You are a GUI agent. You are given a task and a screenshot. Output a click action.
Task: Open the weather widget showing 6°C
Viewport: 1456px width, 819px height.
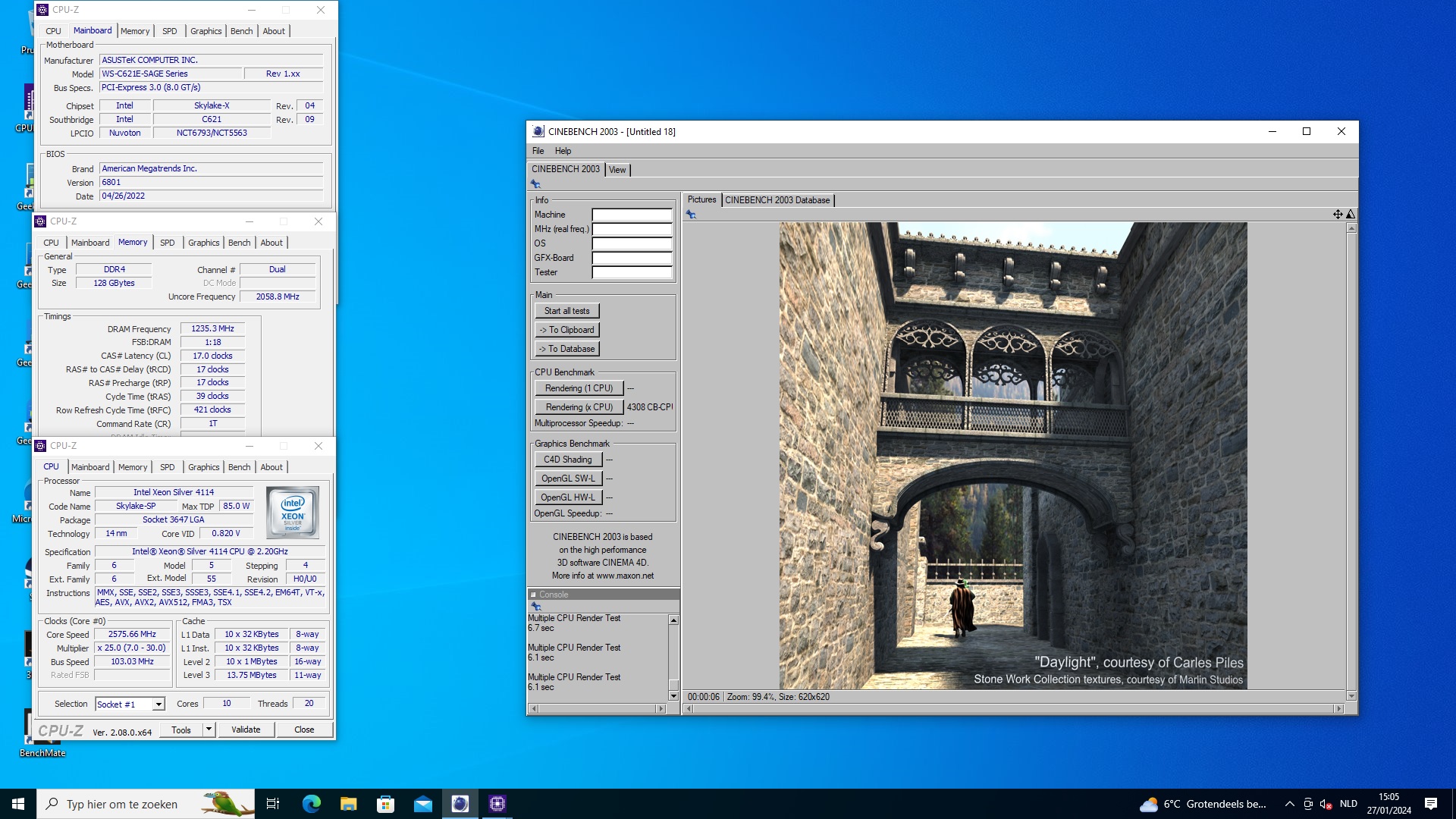pyautogui.click(x=1203, y=804)
